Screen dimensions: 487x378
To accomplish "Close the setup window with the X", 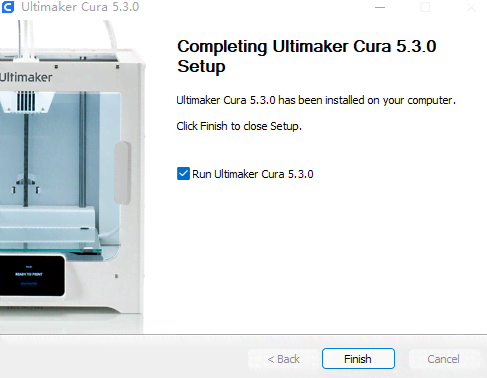I will pos(471,7).
